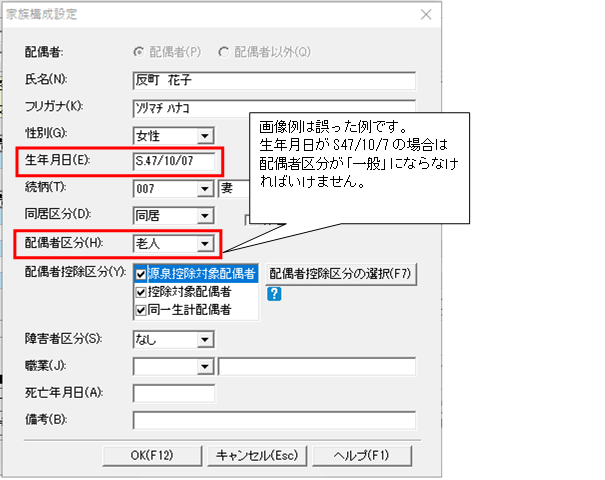Click the 生年月日 field showing S.47/10/07
The height and width of the screenshot is (480, 605).
174,161
